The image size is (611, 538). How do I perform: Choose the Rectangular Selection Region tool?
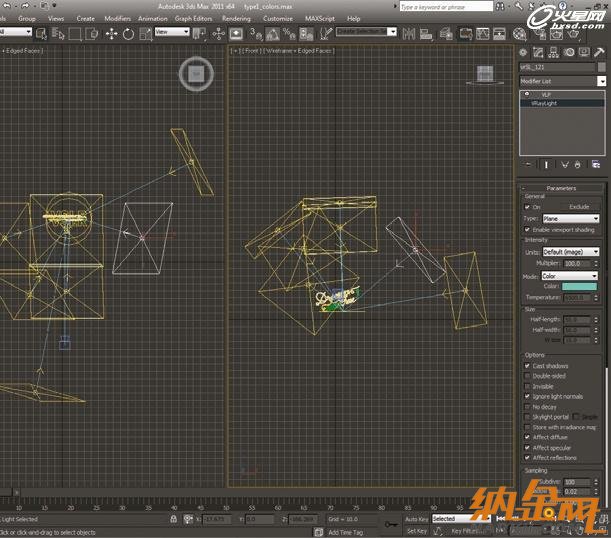tap(74, 34)
